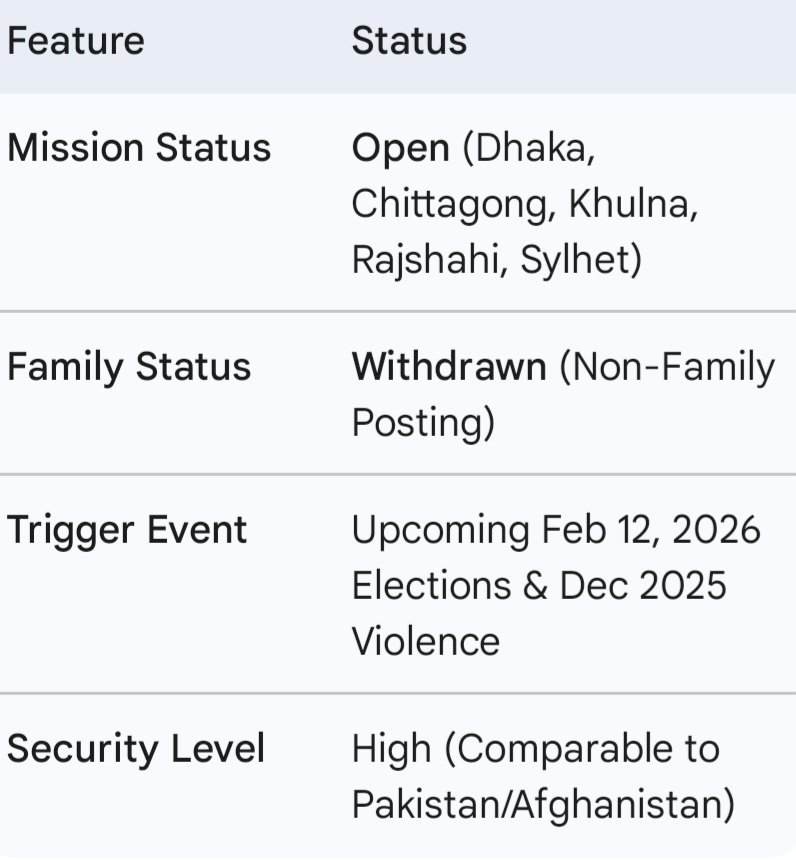Click the Status column header
796x860 pixels.
coord(409,41)
